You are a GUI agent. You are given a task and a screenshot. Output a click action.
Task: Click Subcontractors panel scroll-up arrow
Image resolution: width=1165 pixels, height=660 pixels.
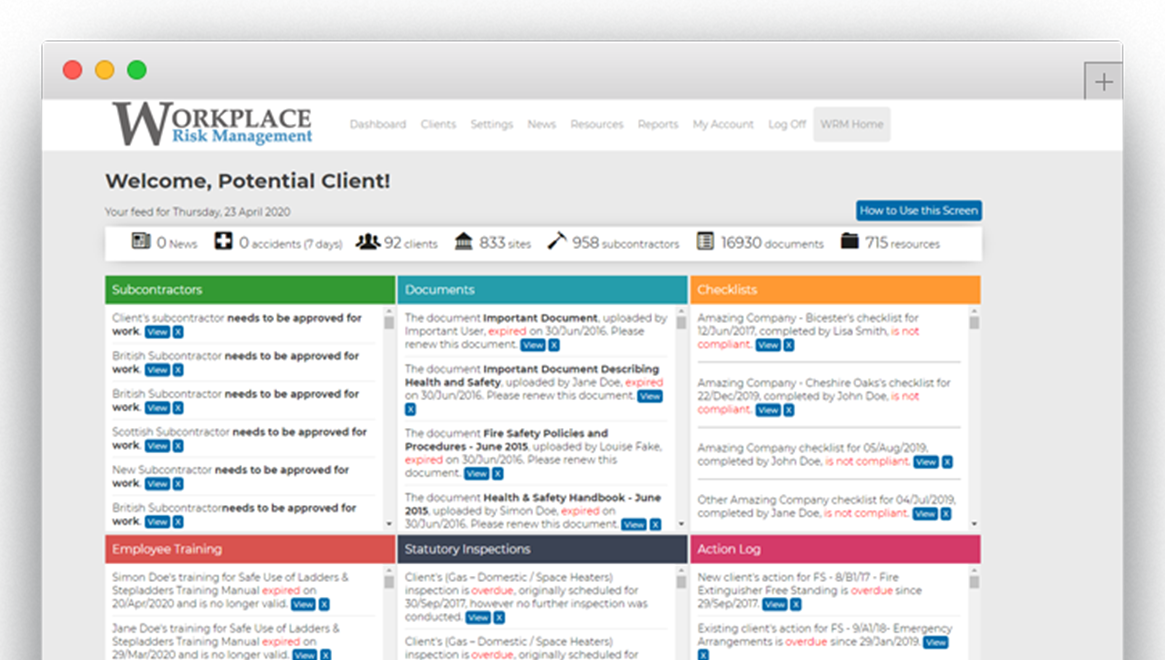[x=389, y=310]
